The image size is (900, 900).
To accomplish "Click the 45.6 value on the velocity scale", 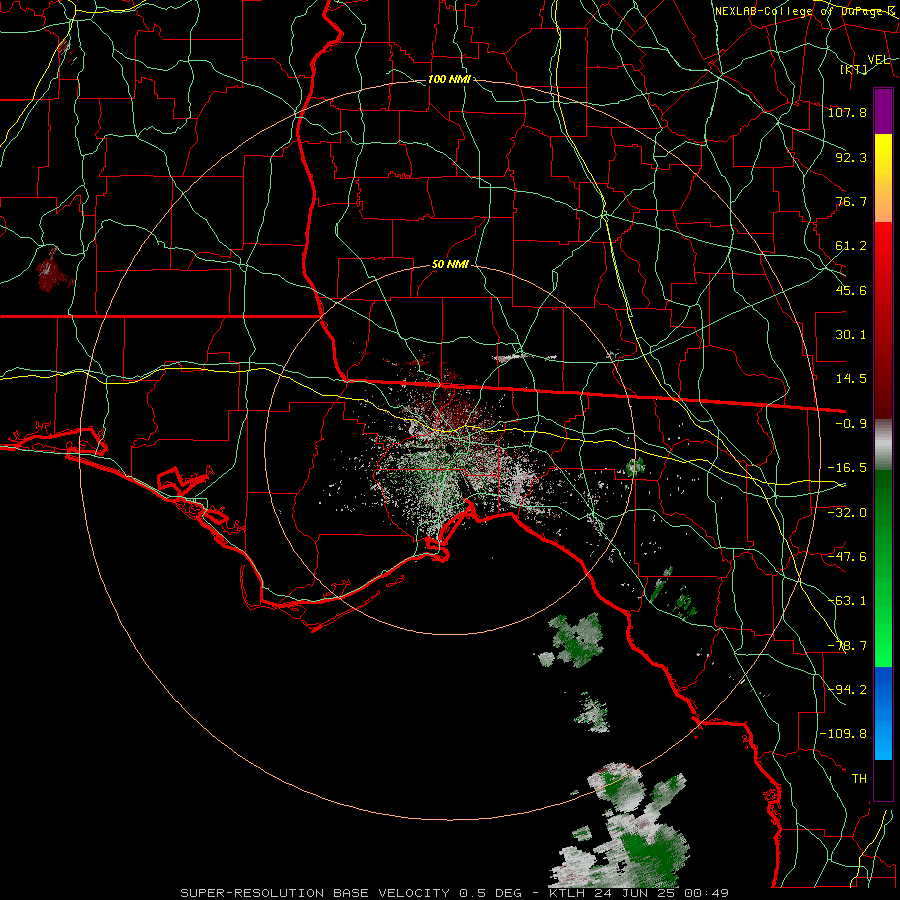I will [851, 290].
